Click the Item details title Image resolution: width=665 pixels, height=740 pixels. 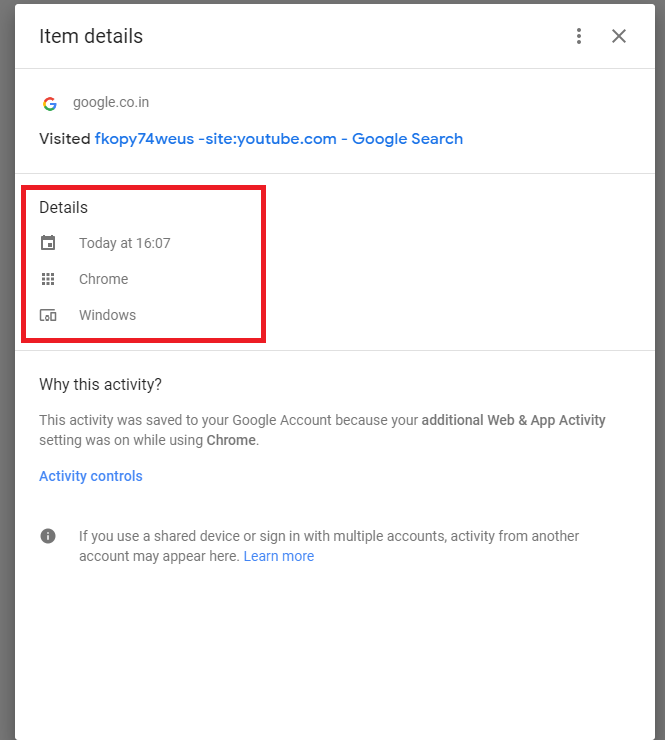pyautogui.click(x=91, y=36)
